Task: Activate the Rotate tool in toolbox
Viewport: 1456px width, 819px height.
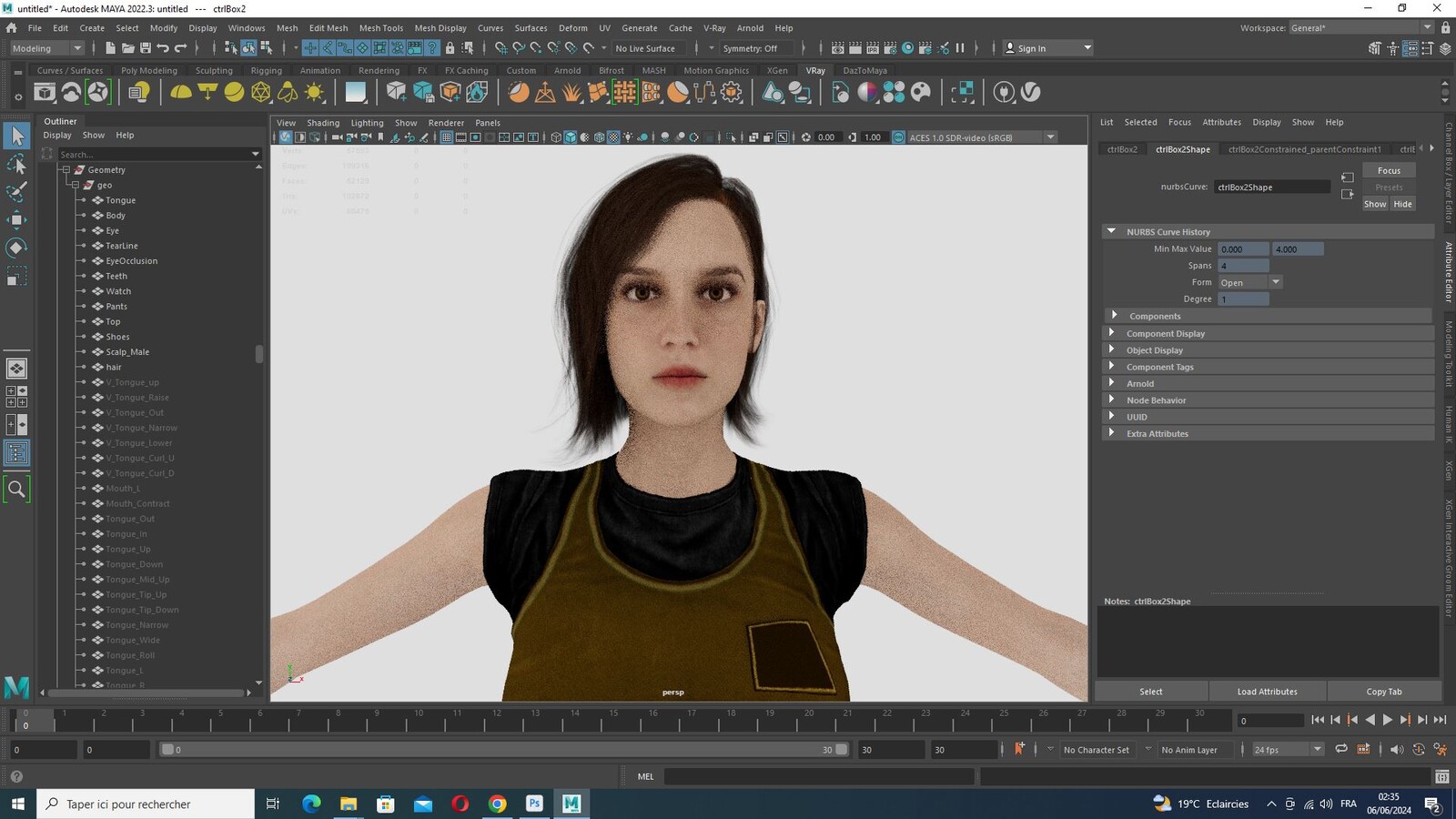Action: point(16,248)
